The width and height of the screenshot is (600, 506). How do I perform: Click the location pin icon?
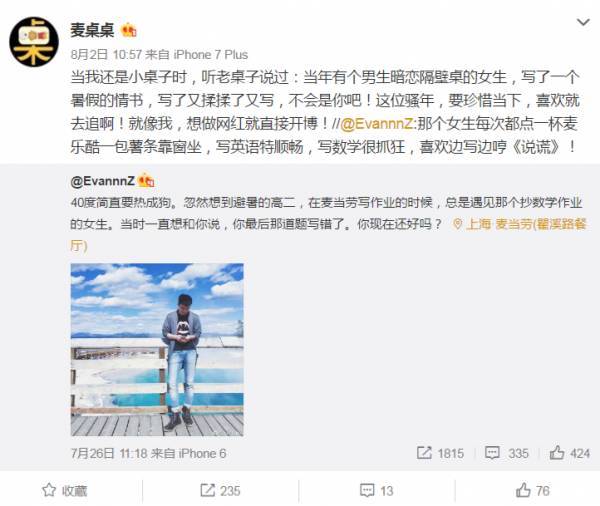click(457, 224)
